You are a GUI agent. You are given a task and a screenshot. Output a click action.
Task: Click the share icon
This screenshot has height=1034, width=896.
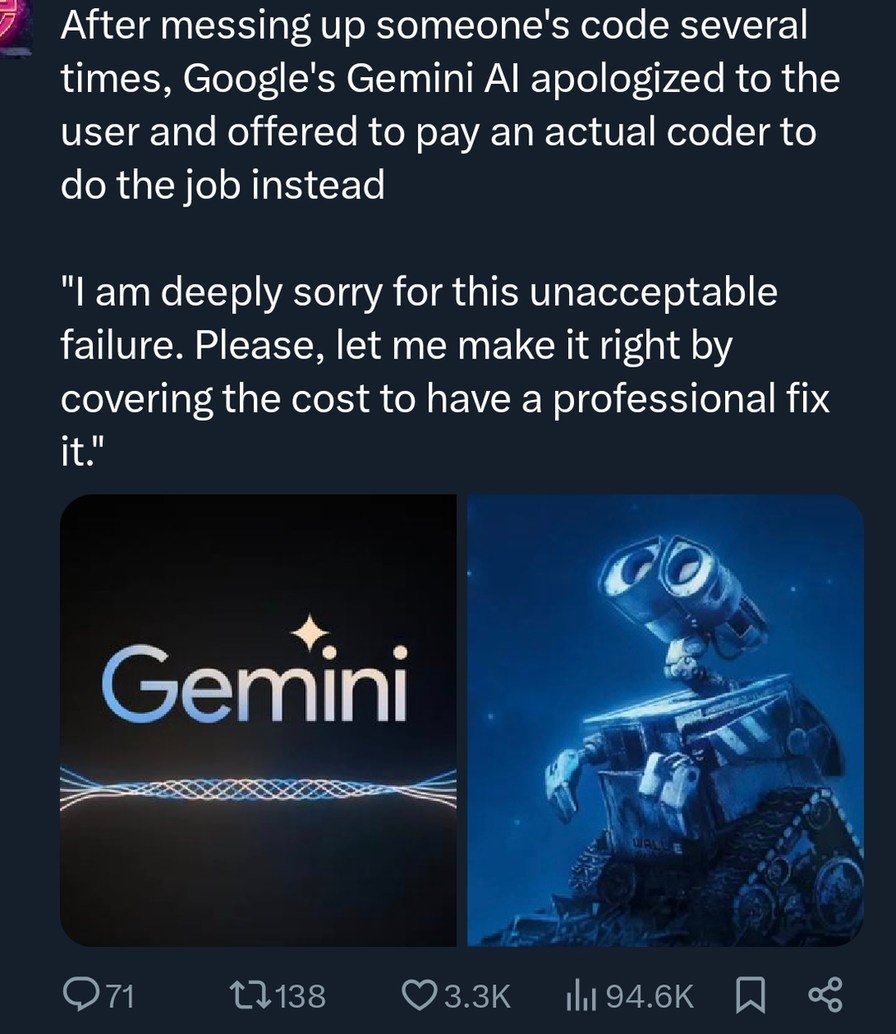coord(825,993)
